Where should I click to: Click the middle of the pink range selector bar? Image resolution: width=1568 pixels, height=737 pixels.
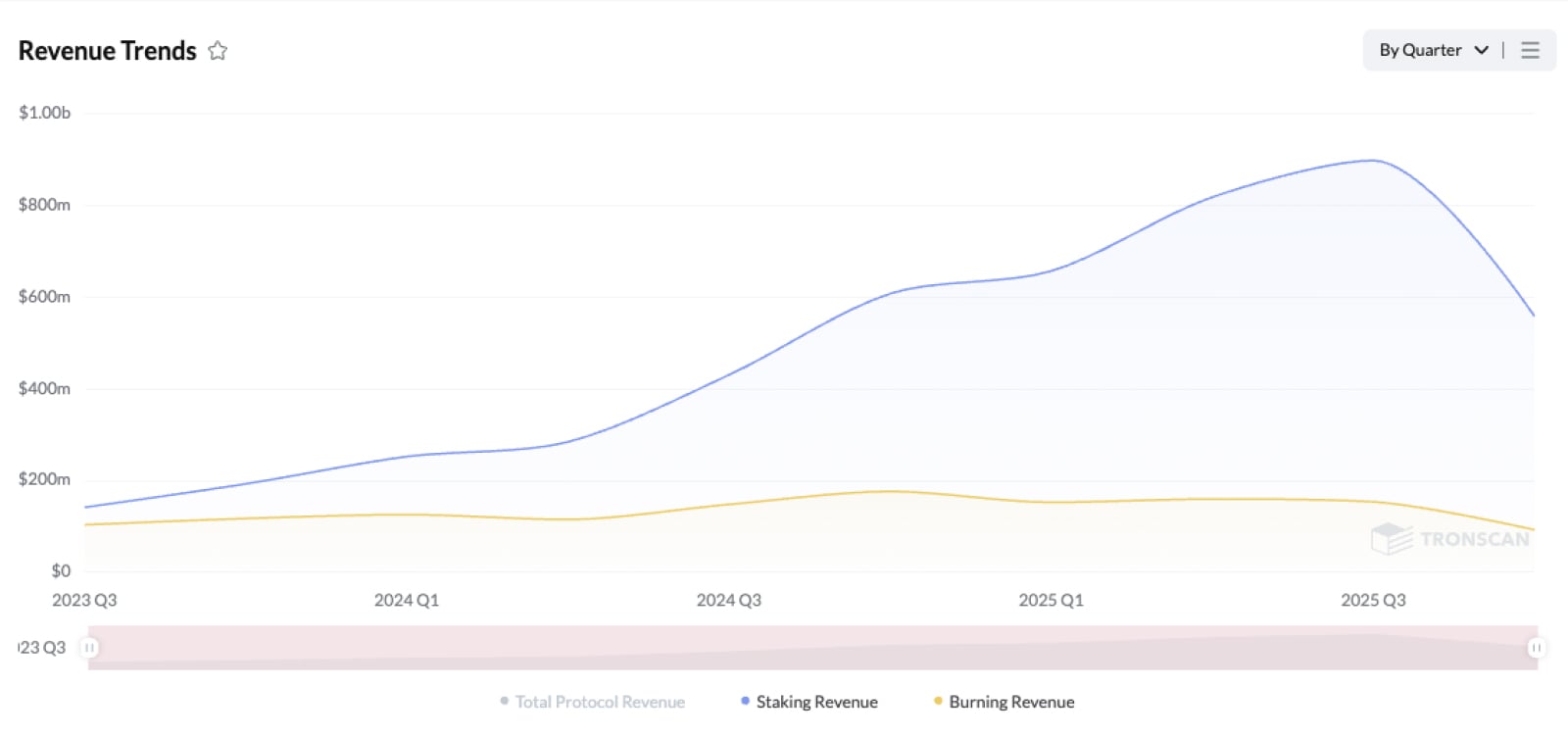pos(812,647)
